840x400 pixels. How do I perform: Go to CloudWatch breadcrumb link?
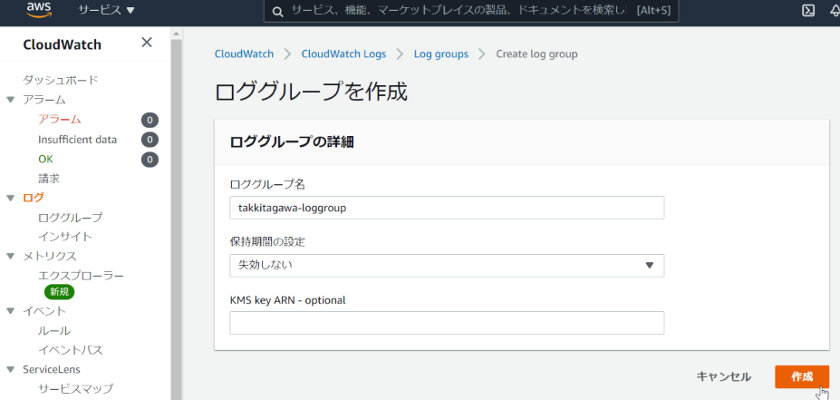[x=244, y=54]
